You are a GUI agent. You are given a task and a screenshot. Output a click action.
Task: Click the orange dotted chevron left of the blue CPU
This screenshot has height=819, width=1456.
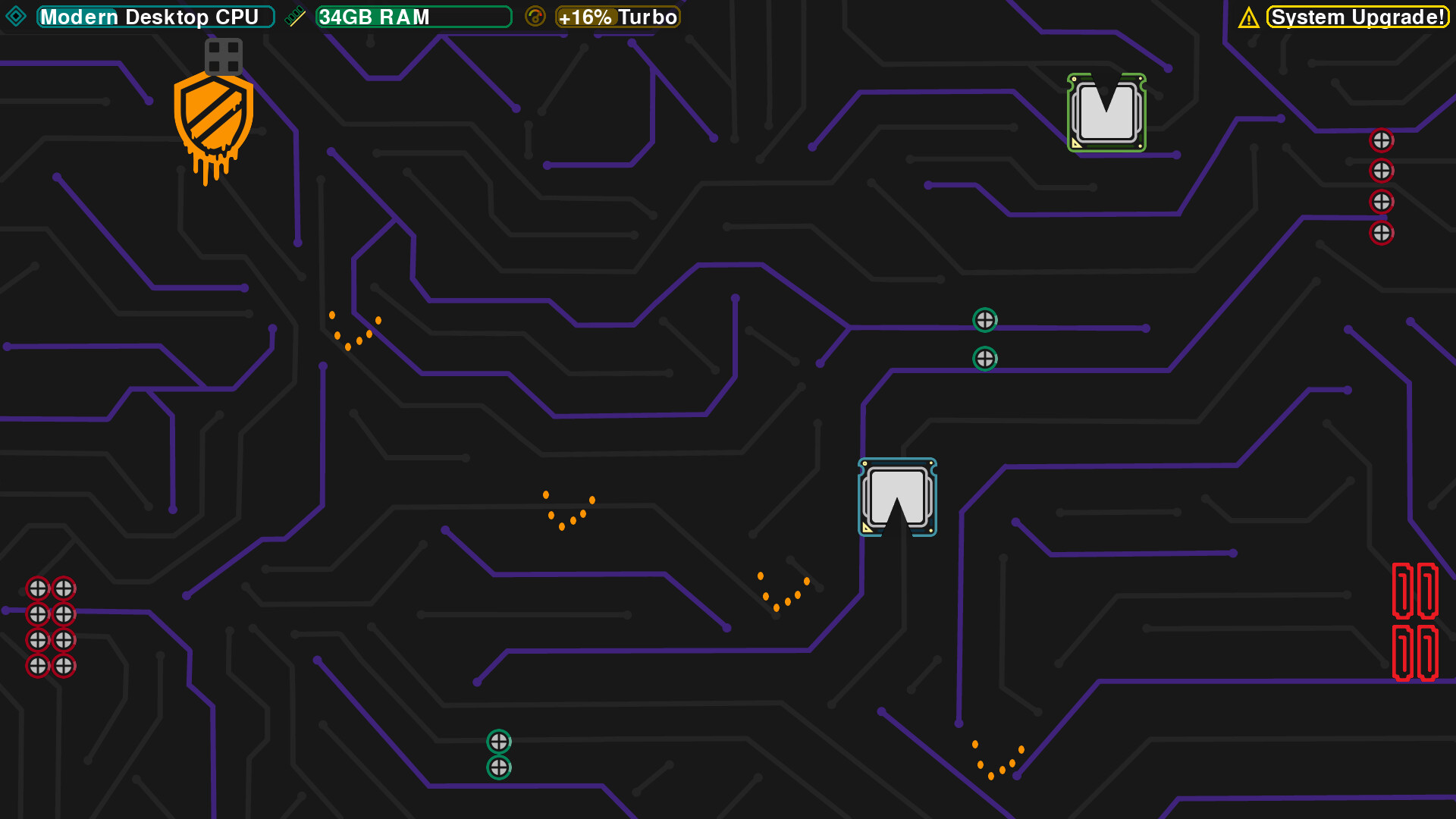point(783,591)
